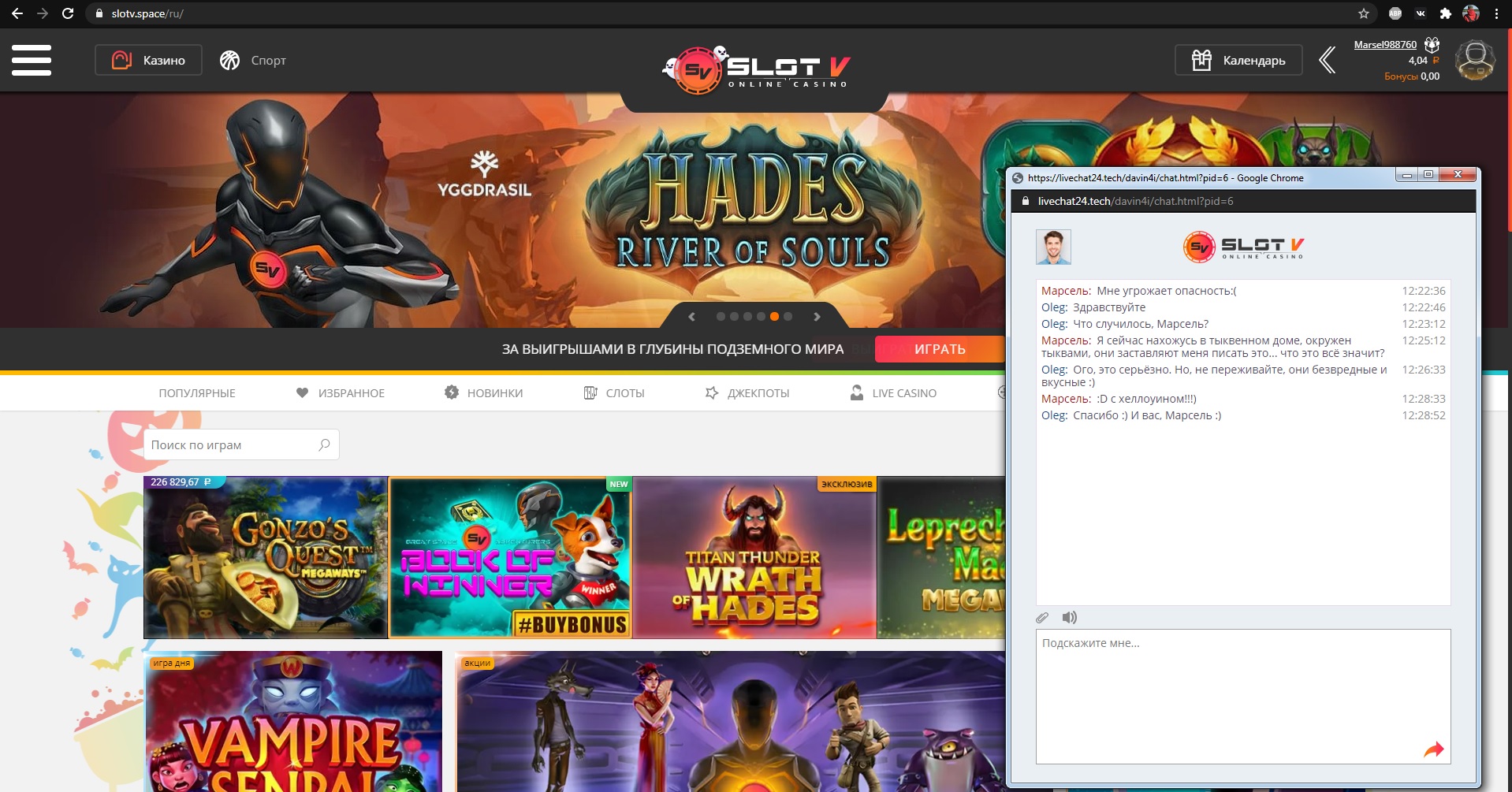Image resolution: width=1512 pixels, height=792 pixels.
Task: Open the Chrome extensions puzzle icon
Action: click(1445, 13)
